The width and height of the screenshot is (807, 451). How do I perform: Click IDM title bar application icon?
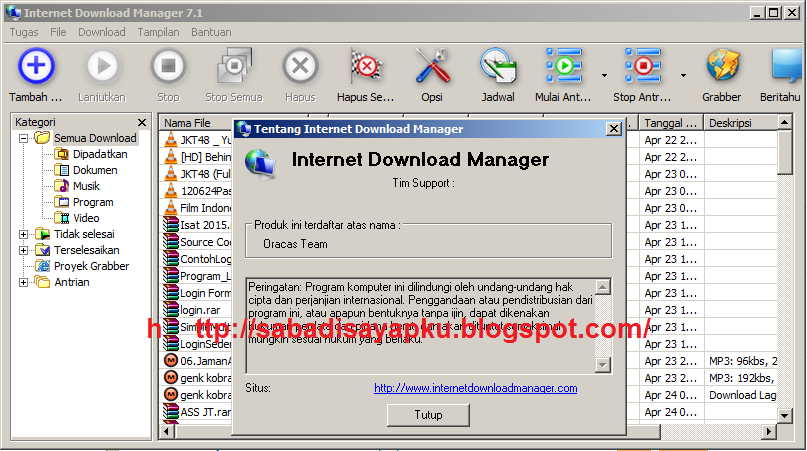coord(13,12)
